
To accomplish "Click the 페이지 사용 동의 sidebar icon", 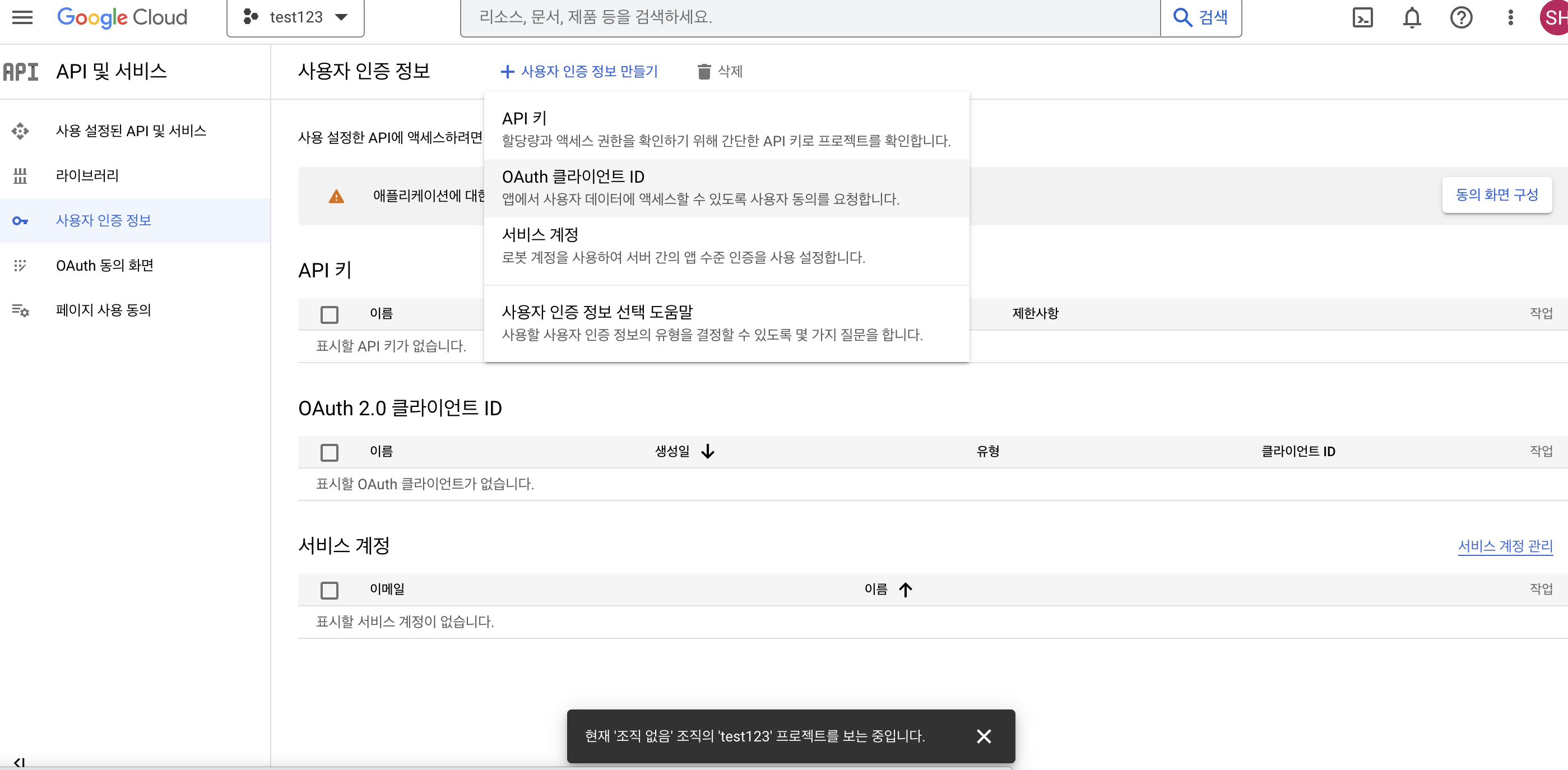I will pyautogui.click(x=20, y=310).
